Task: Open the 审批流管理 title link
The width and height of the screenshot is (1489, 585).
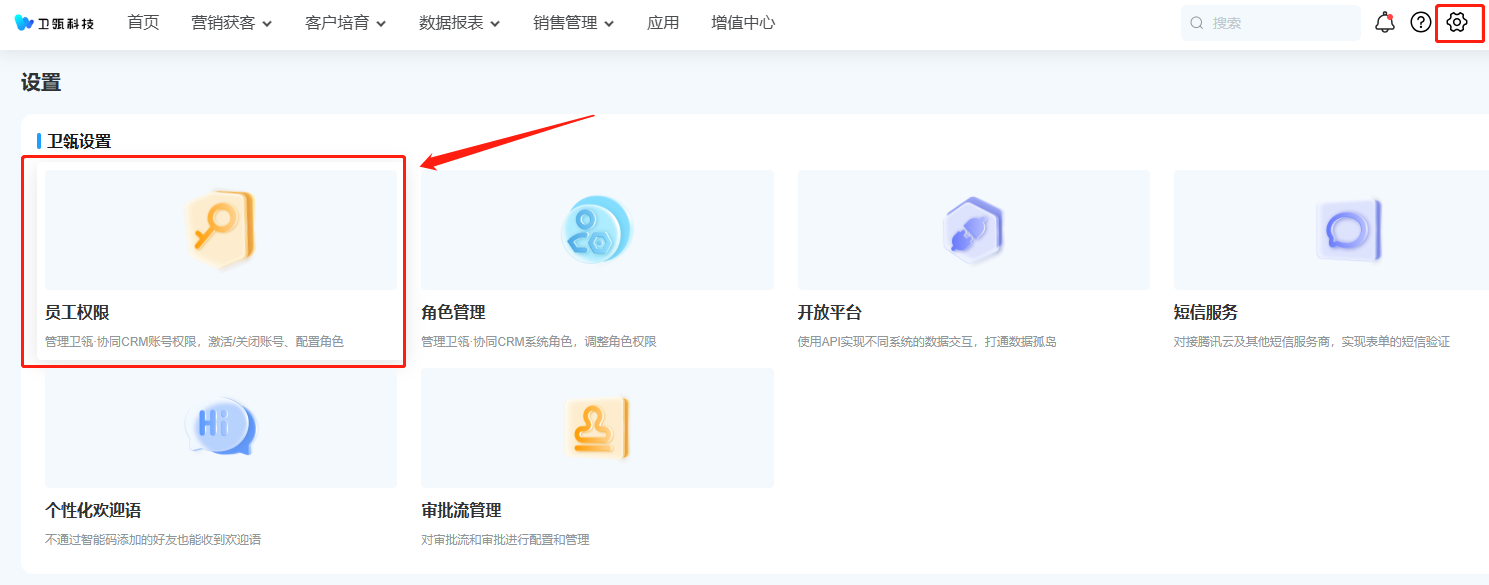Action: click(461, 511)
